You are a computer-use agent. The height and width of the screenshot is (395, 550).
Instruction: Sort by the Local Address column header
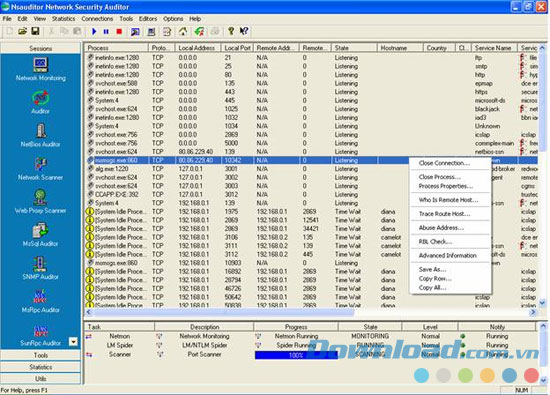click(197, 48)
